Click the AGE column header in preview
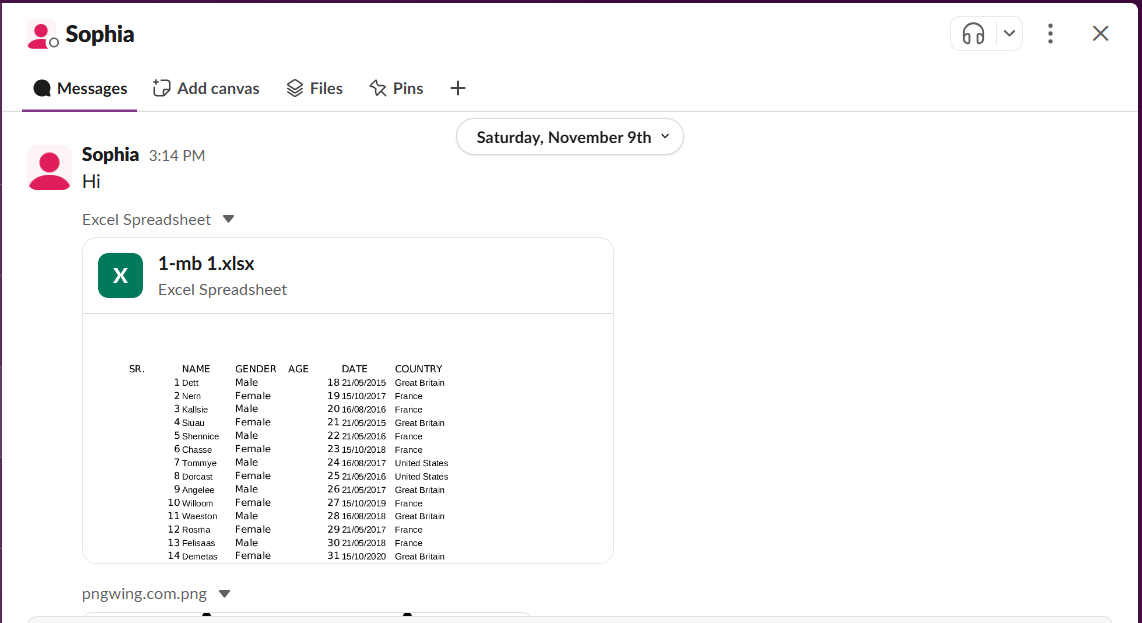Image resolution: width=1142 pixels, height=623 pixels. pos(298,369)
